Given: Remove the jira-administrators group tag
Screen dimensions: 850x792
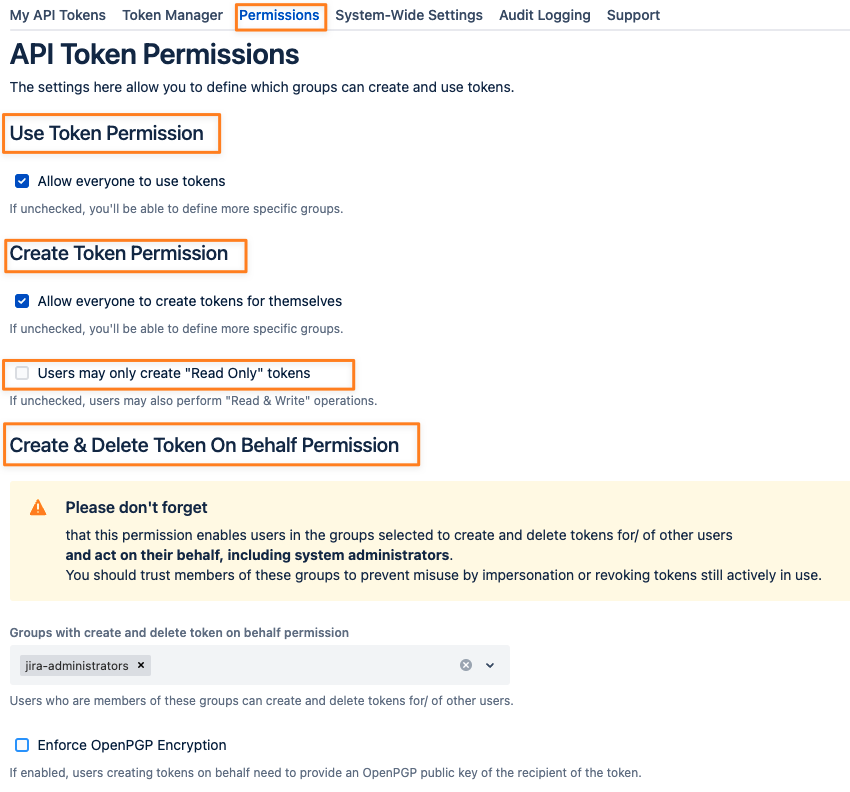Looking at the screenshot, I should tap(141, 665).
